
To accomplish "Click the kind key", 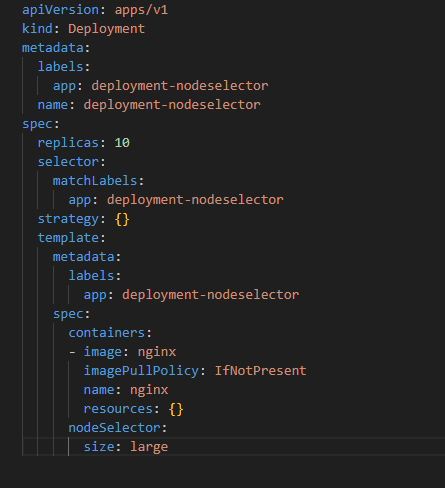I will (37, 29).
